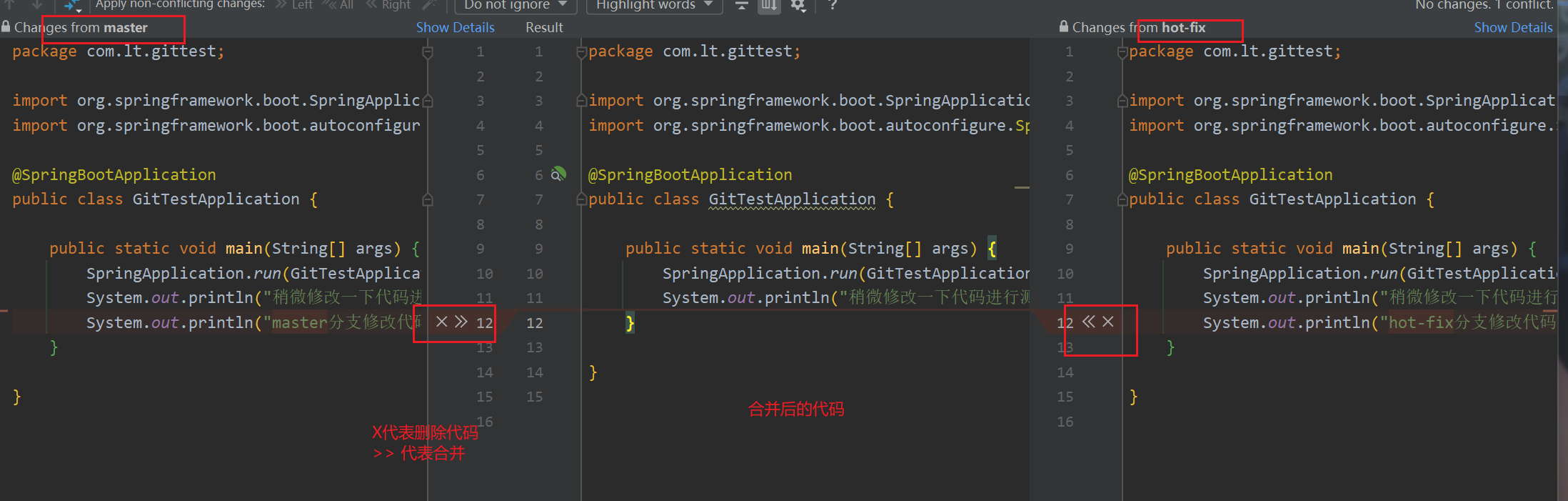Click the 'Result' pane label
This screenshot has width=1568, height=501.
coord(544,27)
